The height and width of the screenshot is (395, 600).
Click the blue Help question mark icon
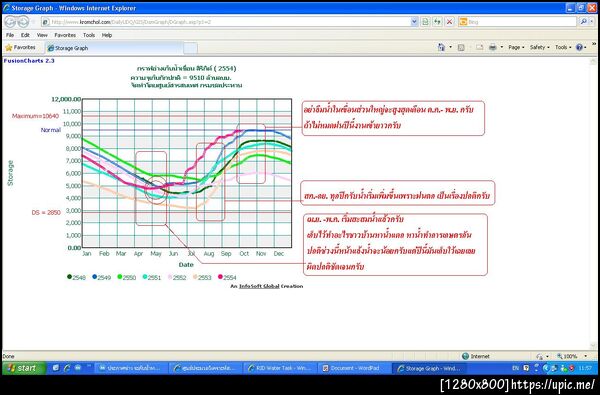(x=579, y=47)
